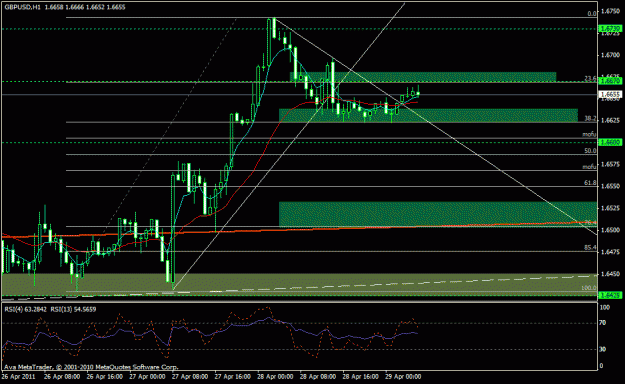The image size is (625, 384).
Task: Select the RSI(13) 54.5659 indicator label
Action: pyautogui.click(x=73, y=309)
